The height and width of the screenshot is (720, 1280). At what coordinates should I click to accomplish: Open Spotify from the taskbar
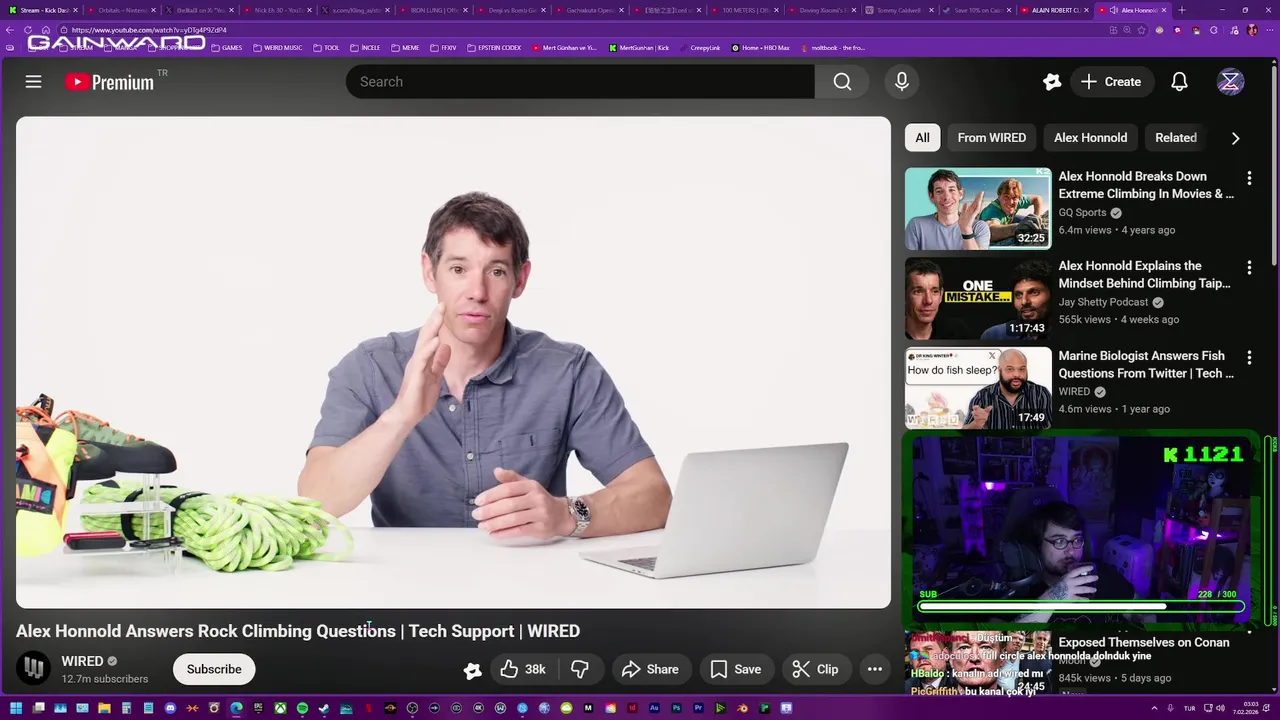point(302,709)
